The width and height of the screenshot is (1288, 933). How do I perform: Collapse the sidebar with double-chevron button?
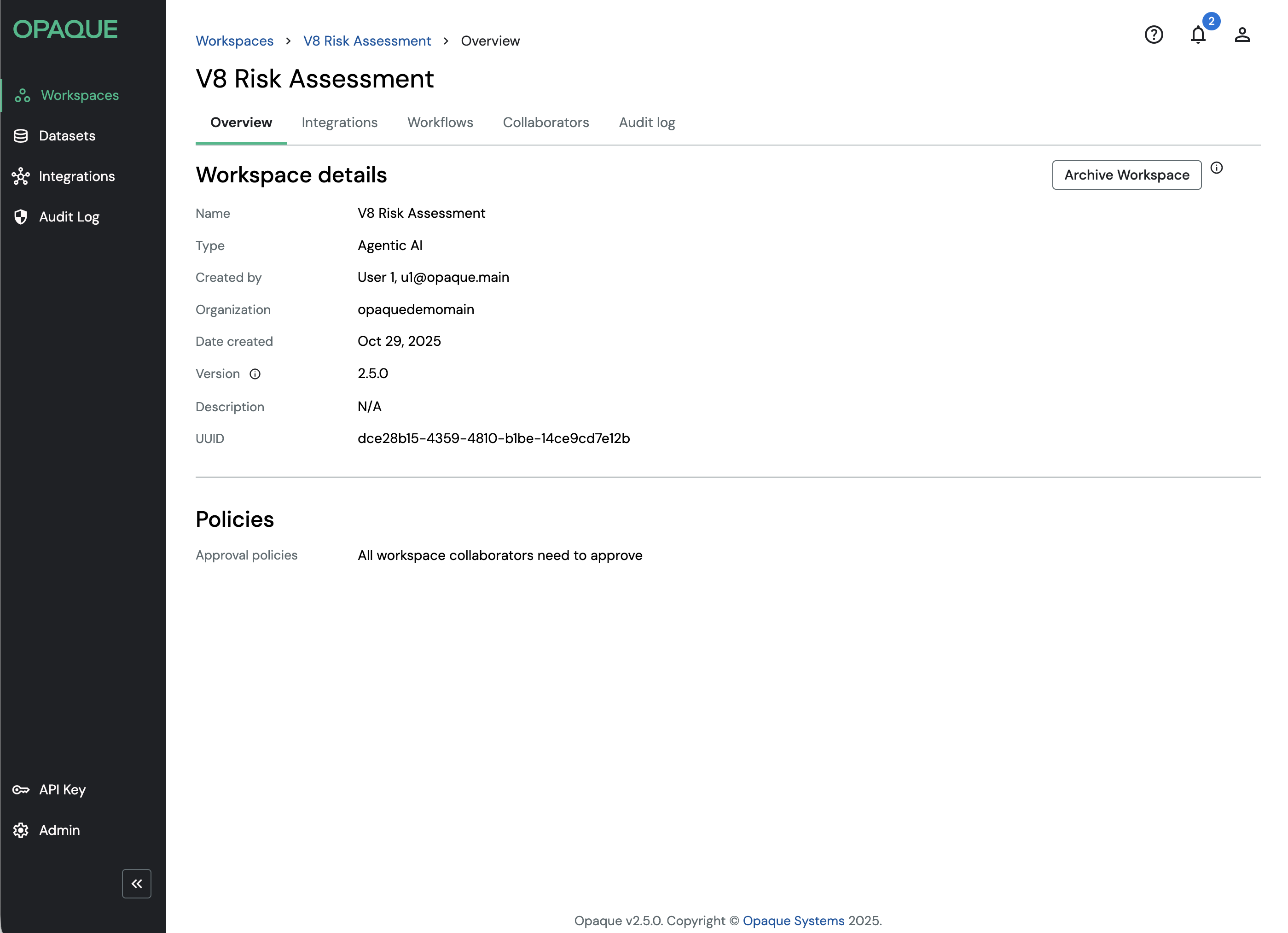136,884
